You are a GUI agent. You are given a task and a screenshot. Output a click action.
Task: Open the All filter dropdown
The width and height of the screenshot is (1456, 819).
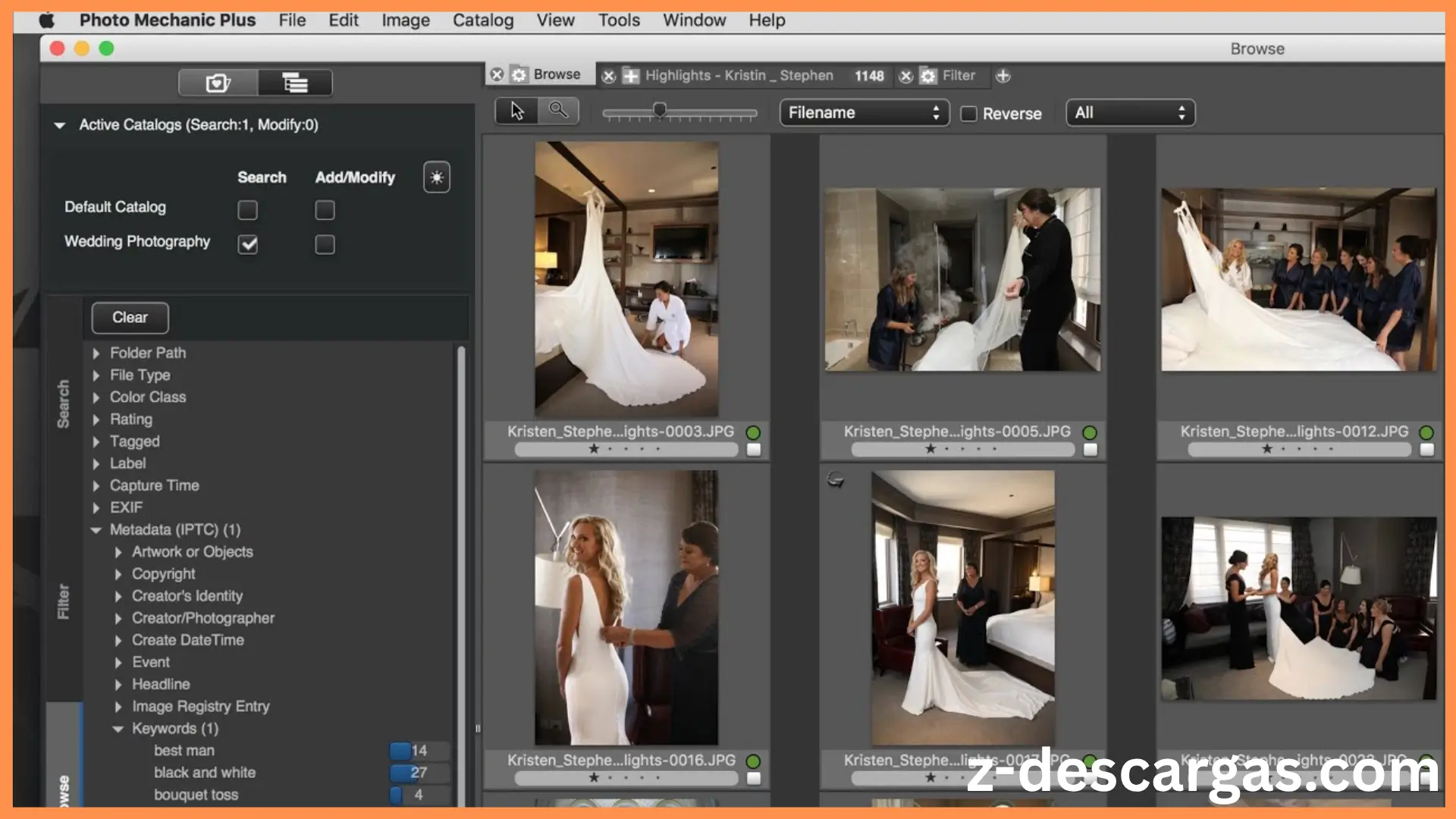coord(1130,113)
